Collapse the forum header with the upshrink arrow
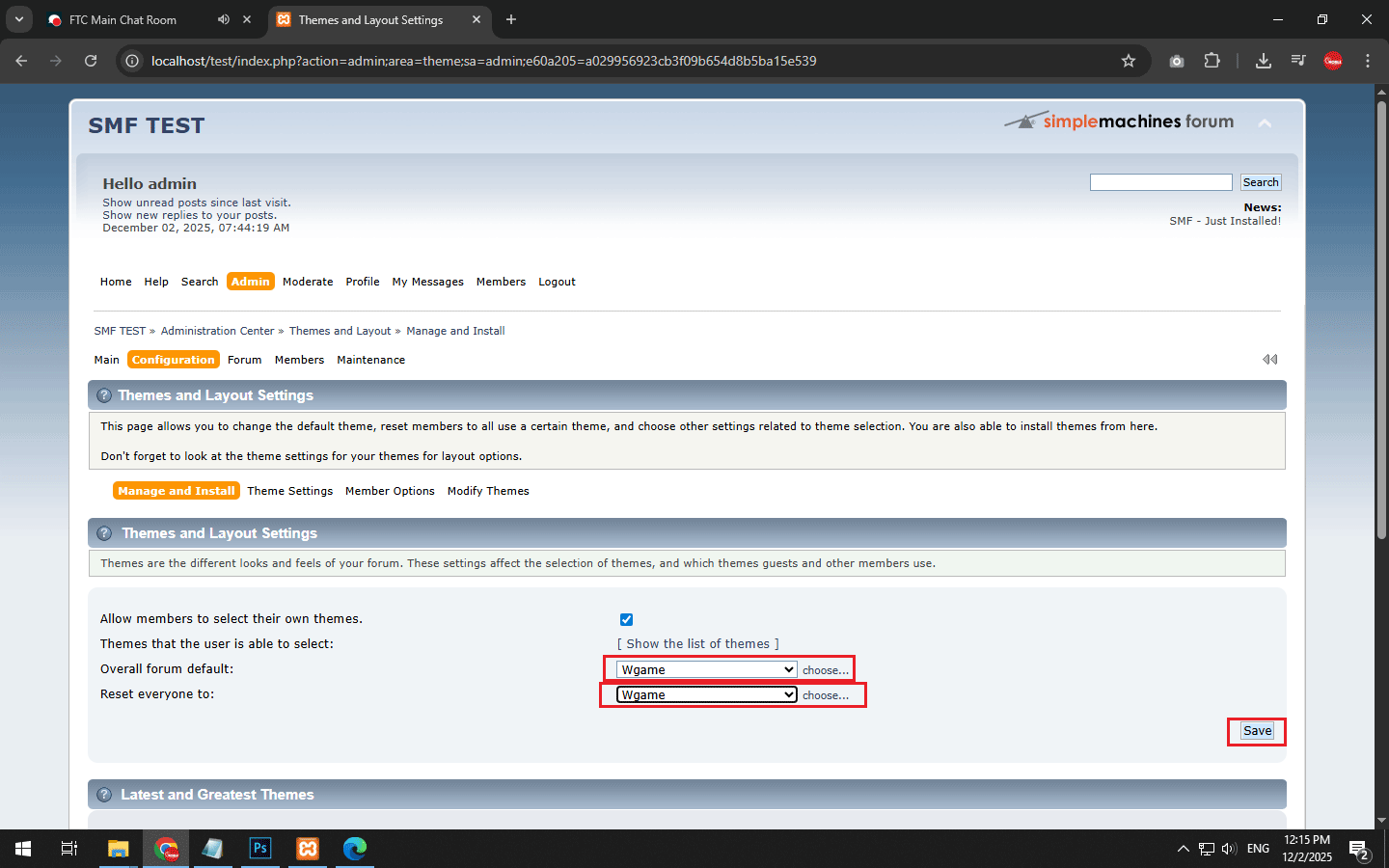Image resolution: width=1389 pixels, height=868 pixels. [x=1265, y=123]
